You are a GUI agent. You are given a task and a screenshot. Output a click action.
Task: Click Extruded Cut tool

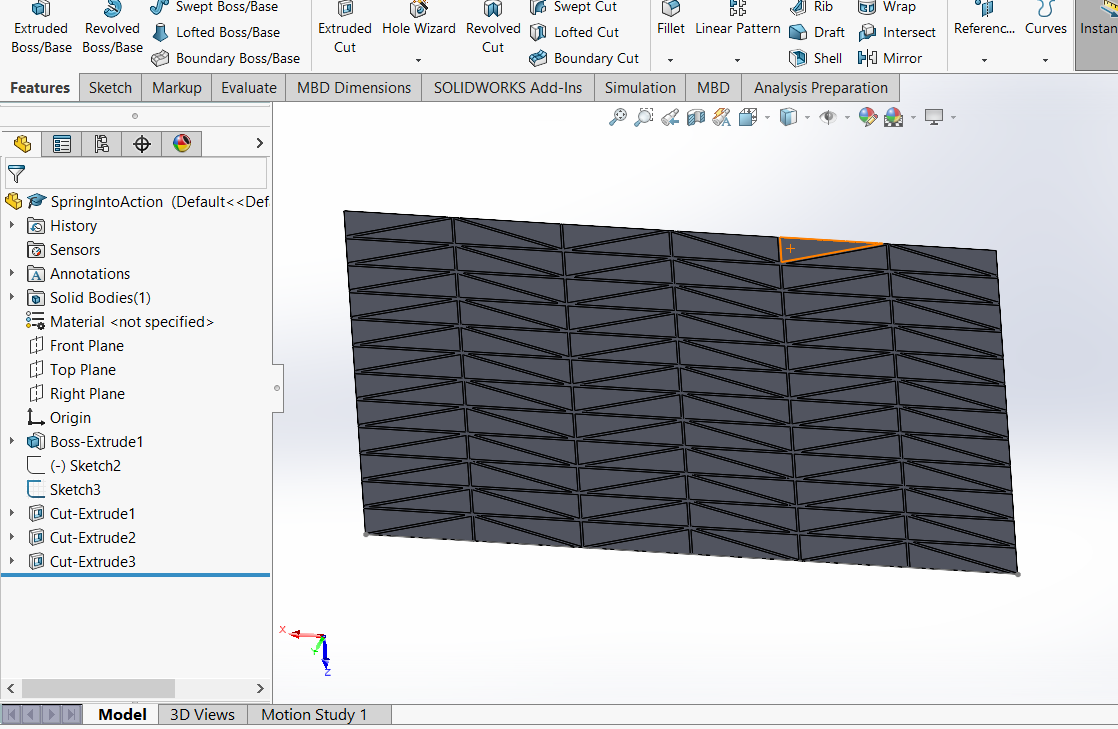344,29
